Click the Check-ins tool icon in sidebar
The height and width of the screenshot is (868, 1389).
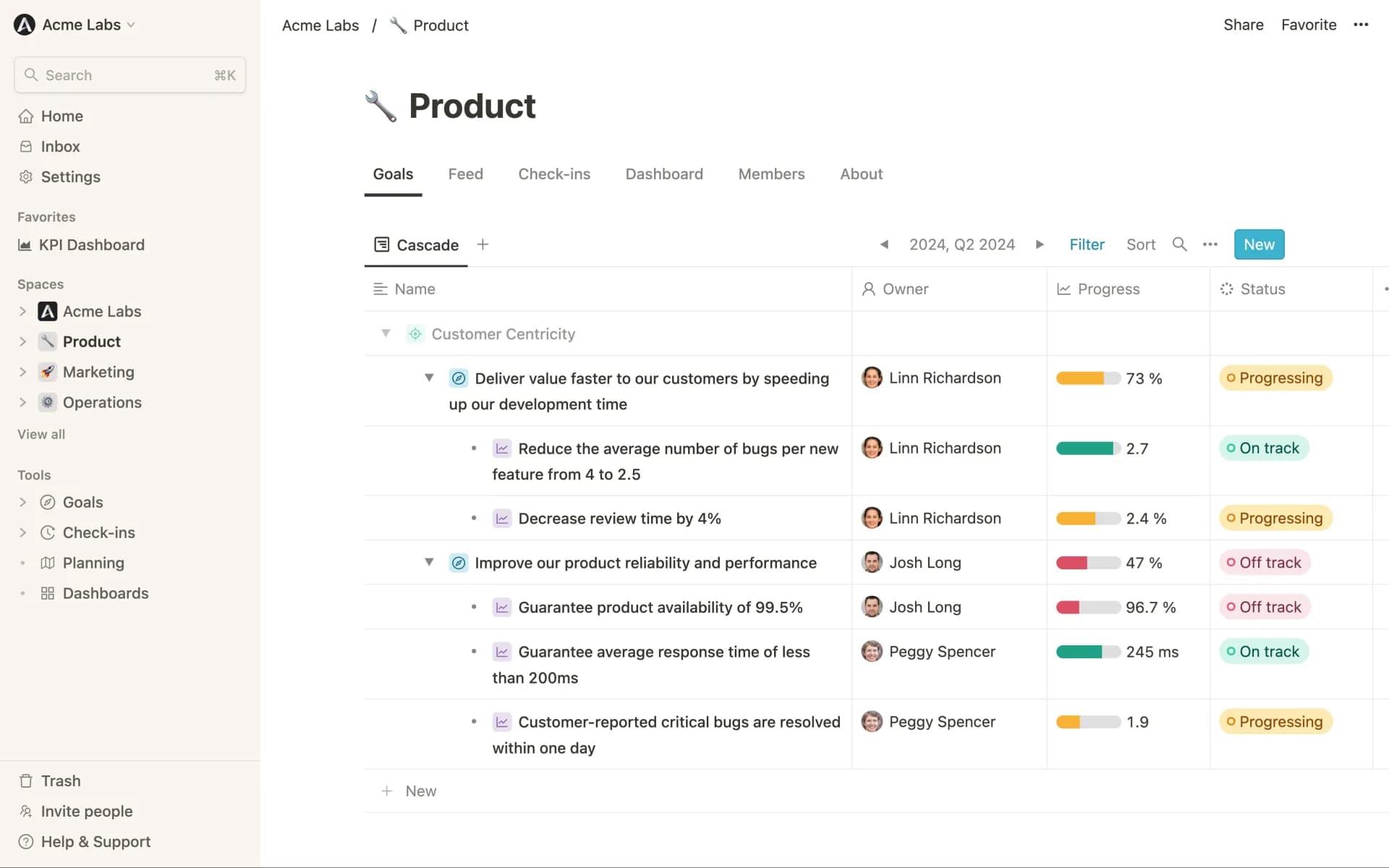click(x=47, y=532)
